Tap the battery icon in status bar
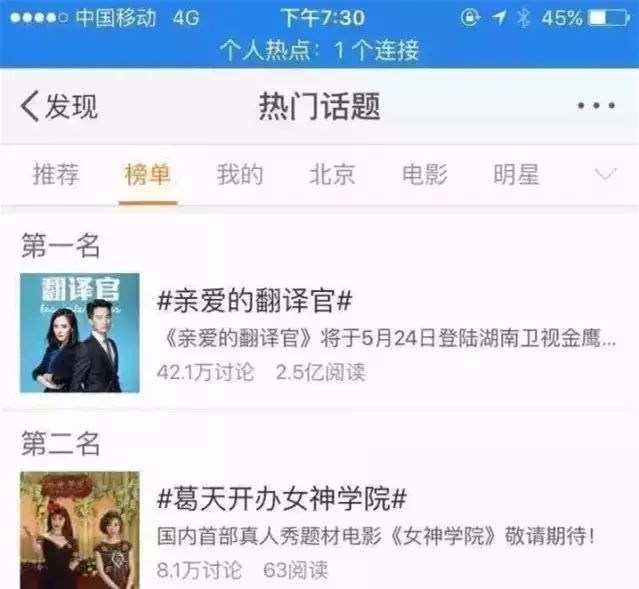The image size is (639, 589). point(609,18)
